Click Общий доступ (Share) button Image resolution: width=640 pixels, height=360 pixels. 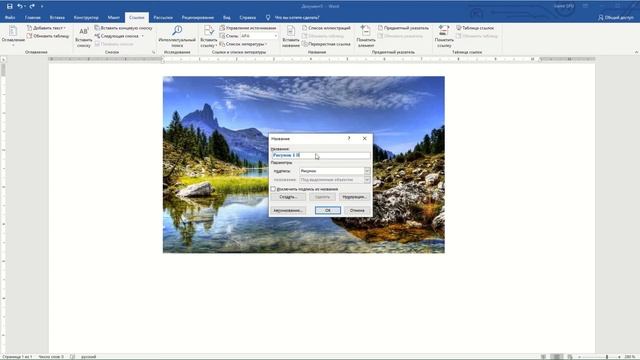[x=616, y=18]
